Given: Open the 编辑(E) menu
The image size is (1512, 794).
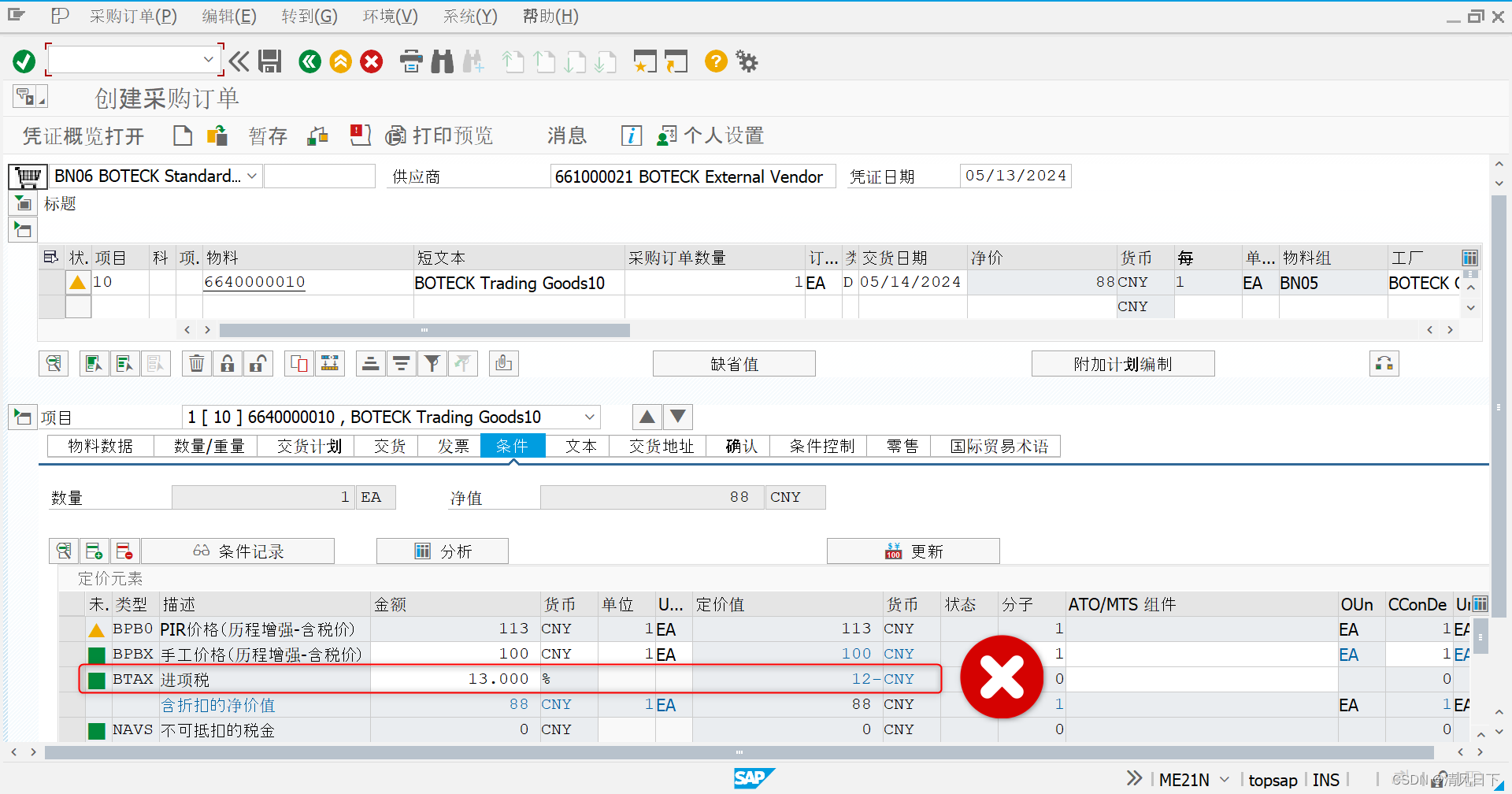Looking at the screenshot, I should click(x=229, y=16).
